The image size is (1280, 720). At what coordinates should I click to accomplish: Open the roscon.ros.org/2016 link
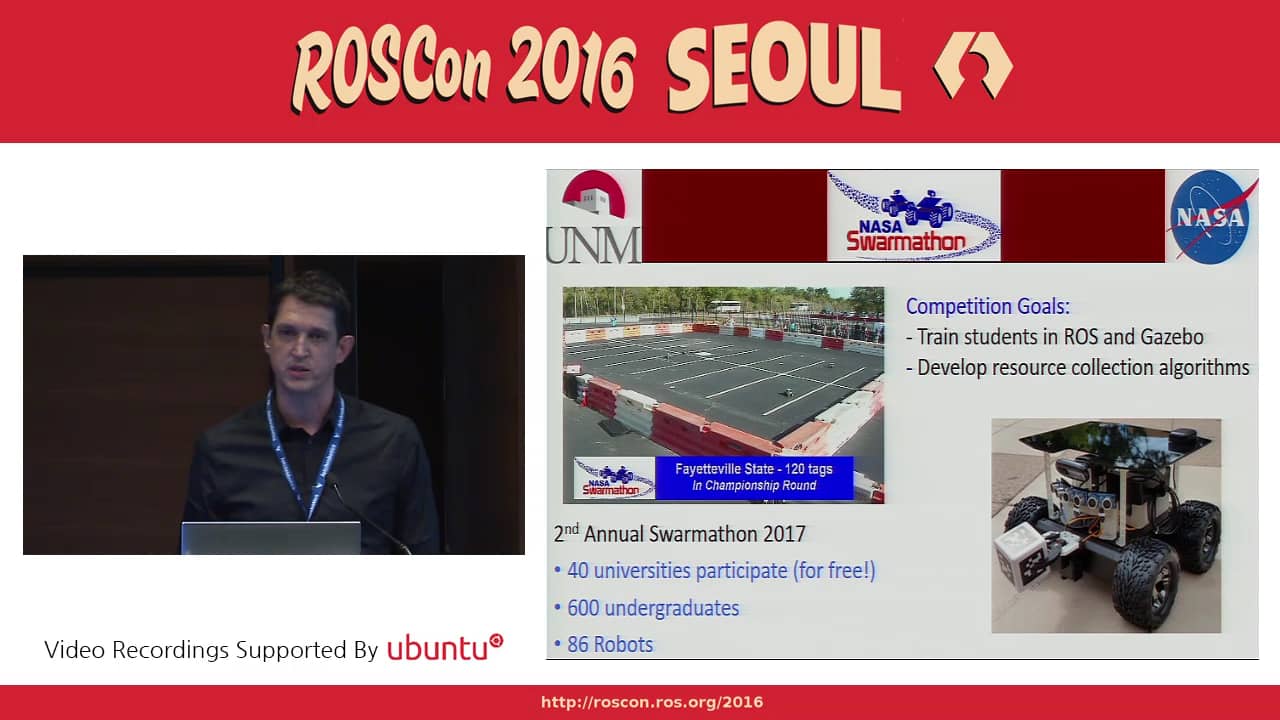click(652, 702)
